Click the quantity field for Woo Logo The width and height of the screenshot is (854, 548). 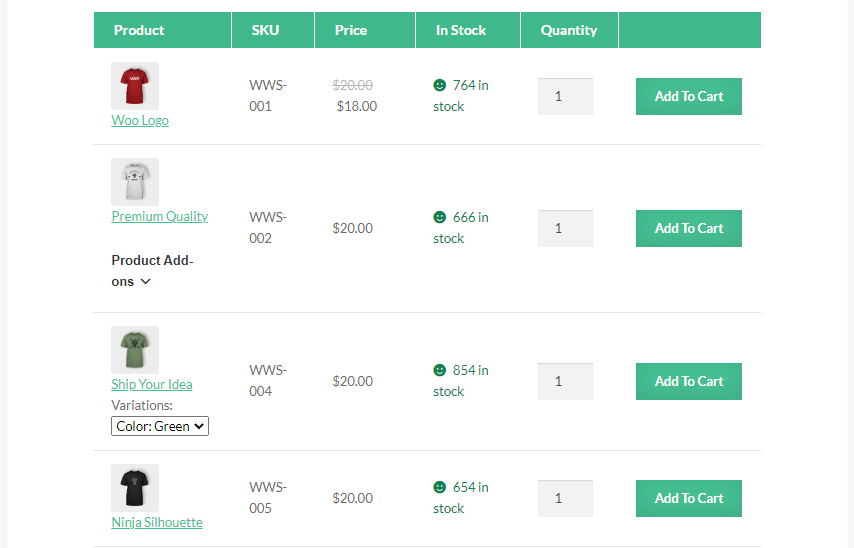coord(565,96)
